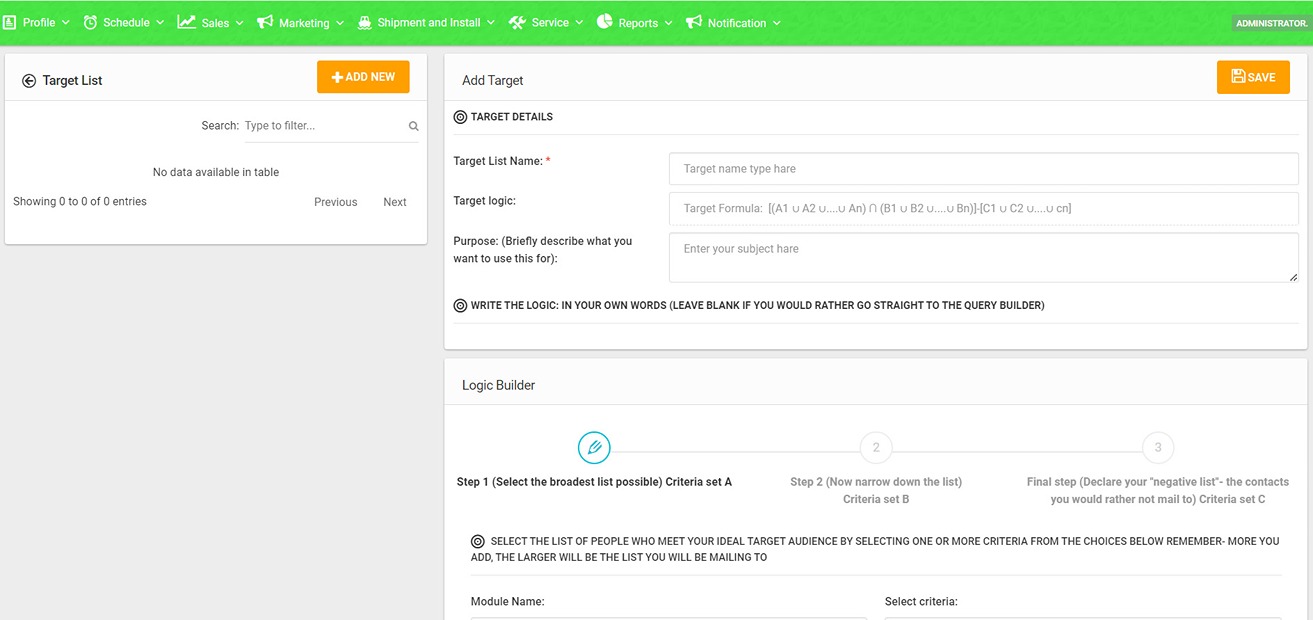Click the Notification megaphone icon
This screenshot has height=620, width=1313.
[x=694, y=22]
